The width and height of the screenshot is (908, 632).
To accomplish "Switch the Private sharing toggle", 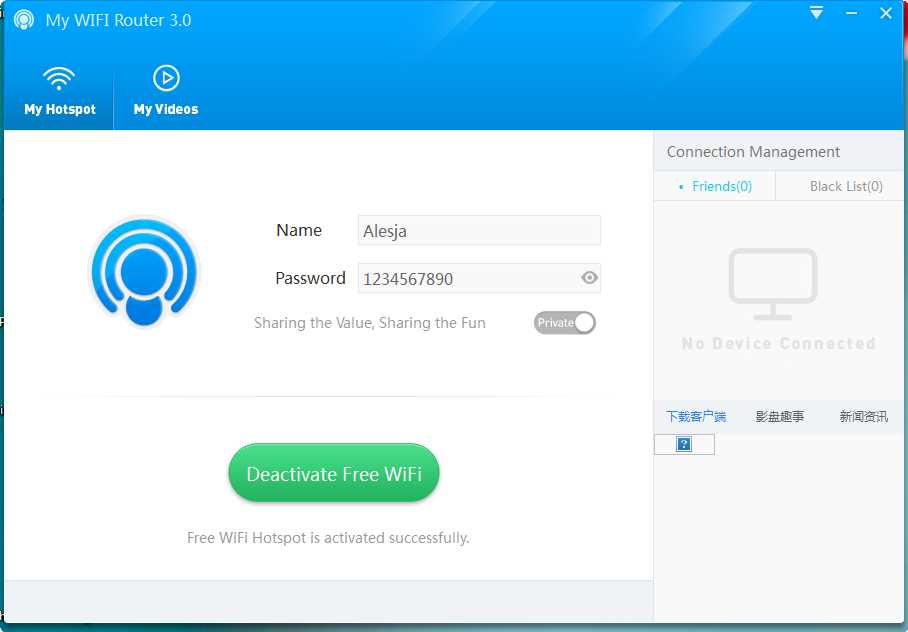I will point(565,323).
